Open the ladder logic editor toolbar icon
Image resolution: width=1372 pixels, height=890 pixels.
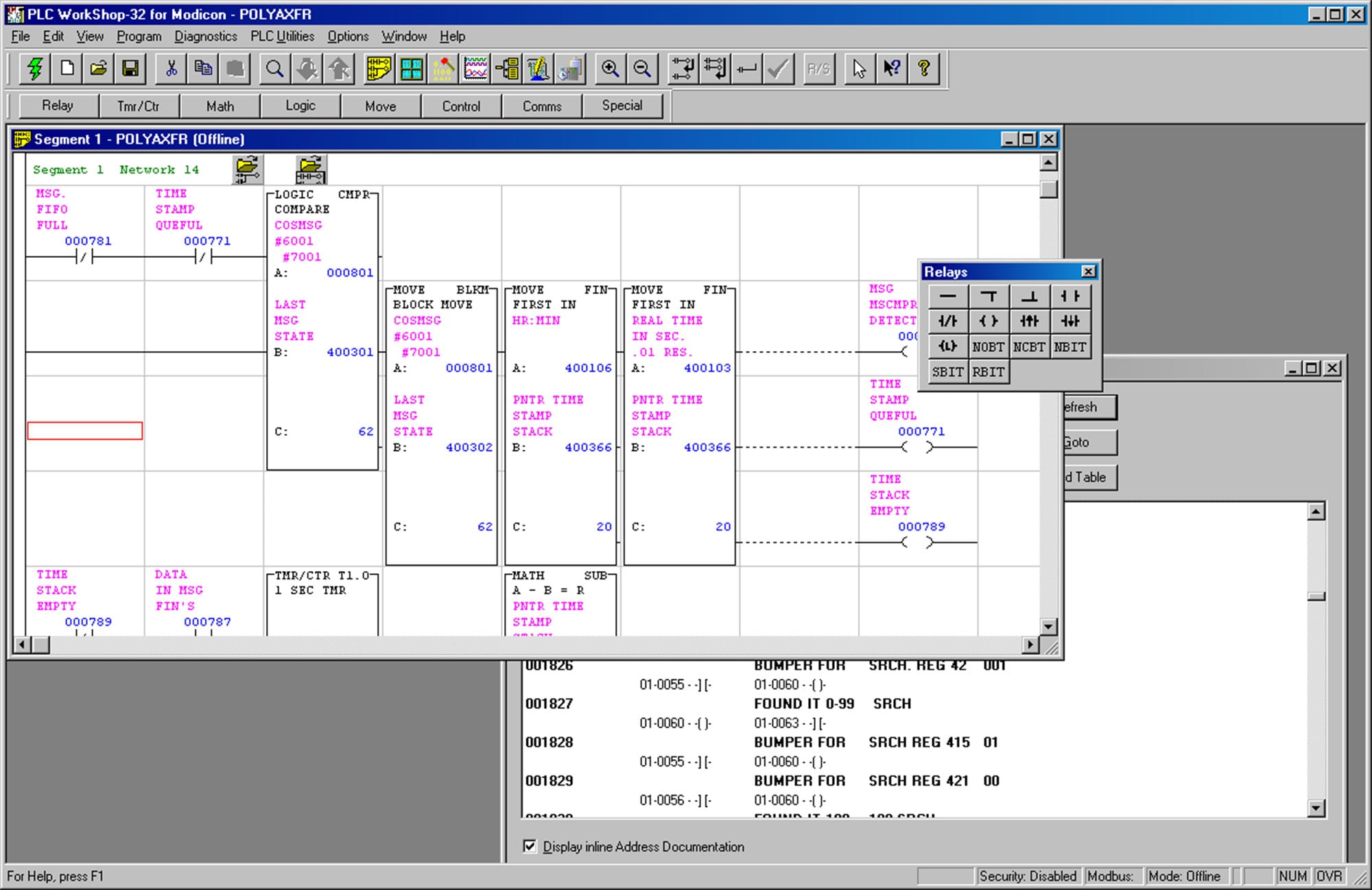378,68
